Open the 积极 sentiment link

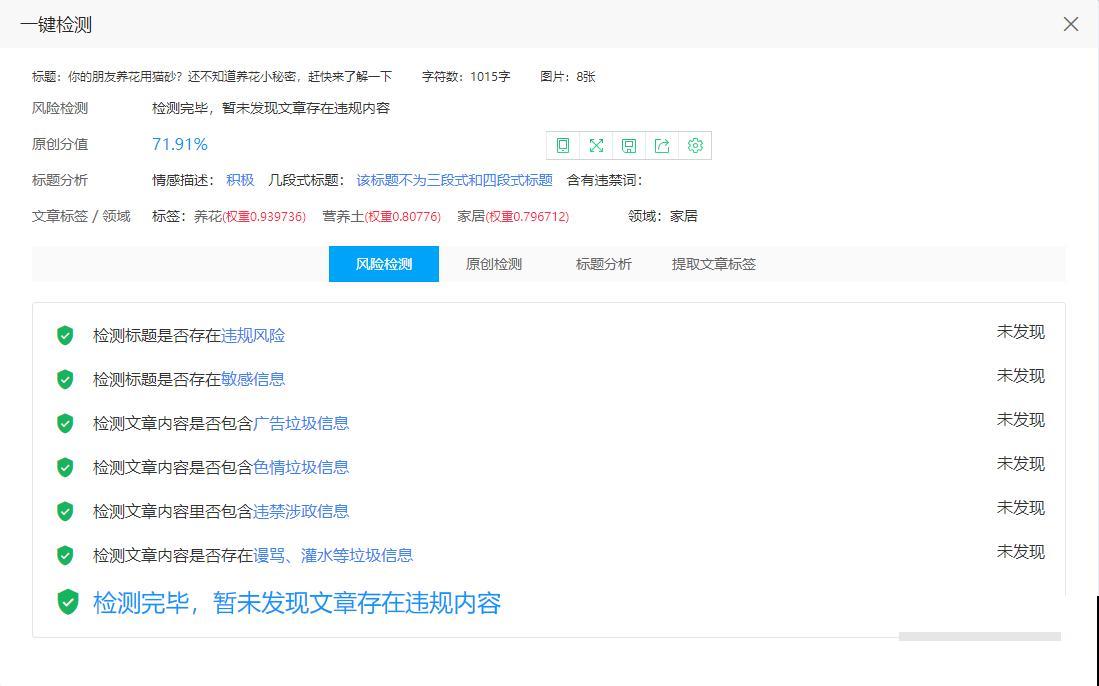pos(240,180)
